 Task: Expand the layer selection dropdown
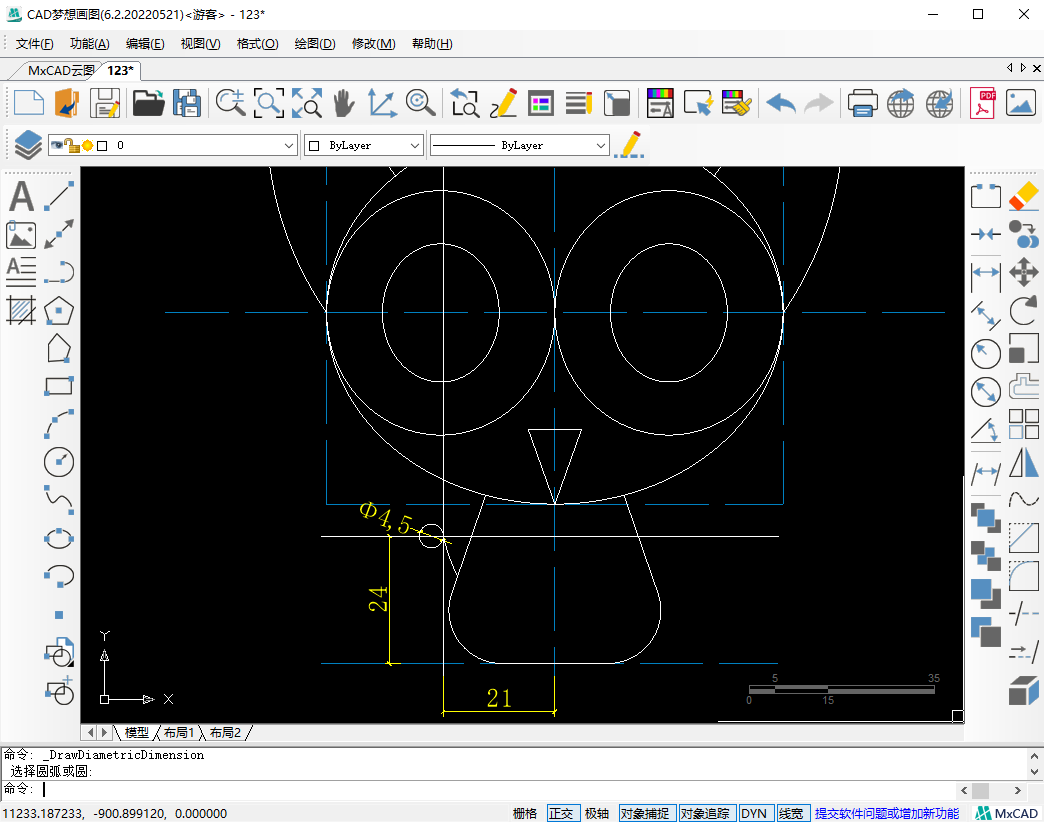click(x=289, y=145)
